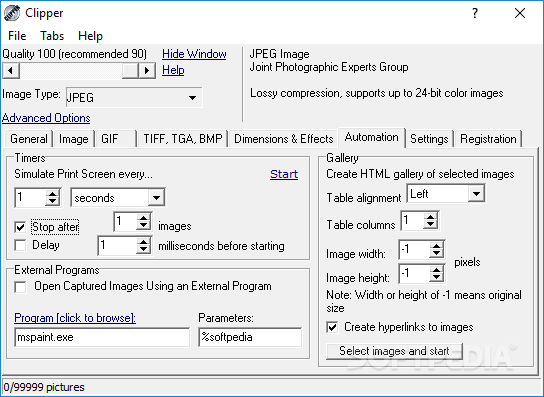Decrease the Image height value

(436, 277)
